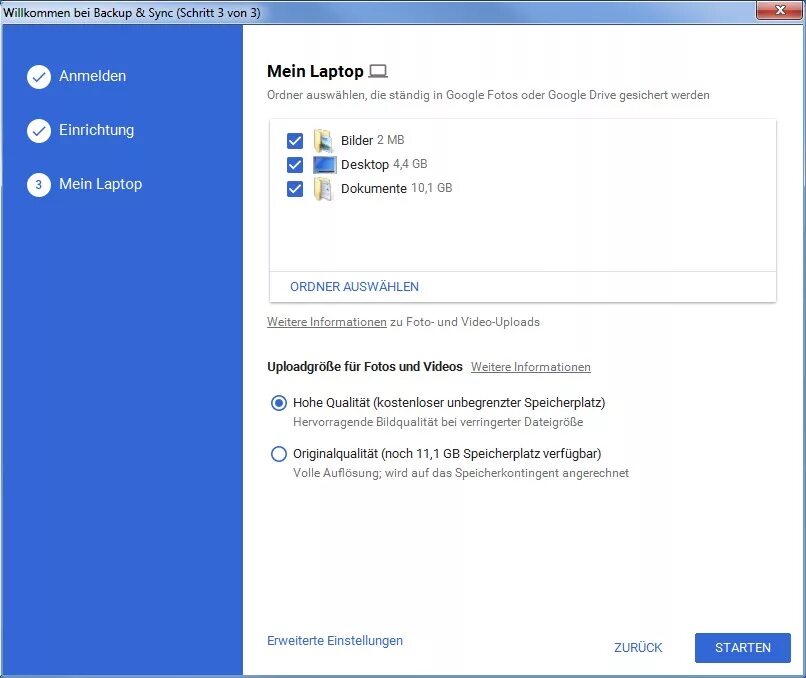Click the Dokumente folder icon
Viewport: 806px width, 678px height.
click(x=324, y=189)
